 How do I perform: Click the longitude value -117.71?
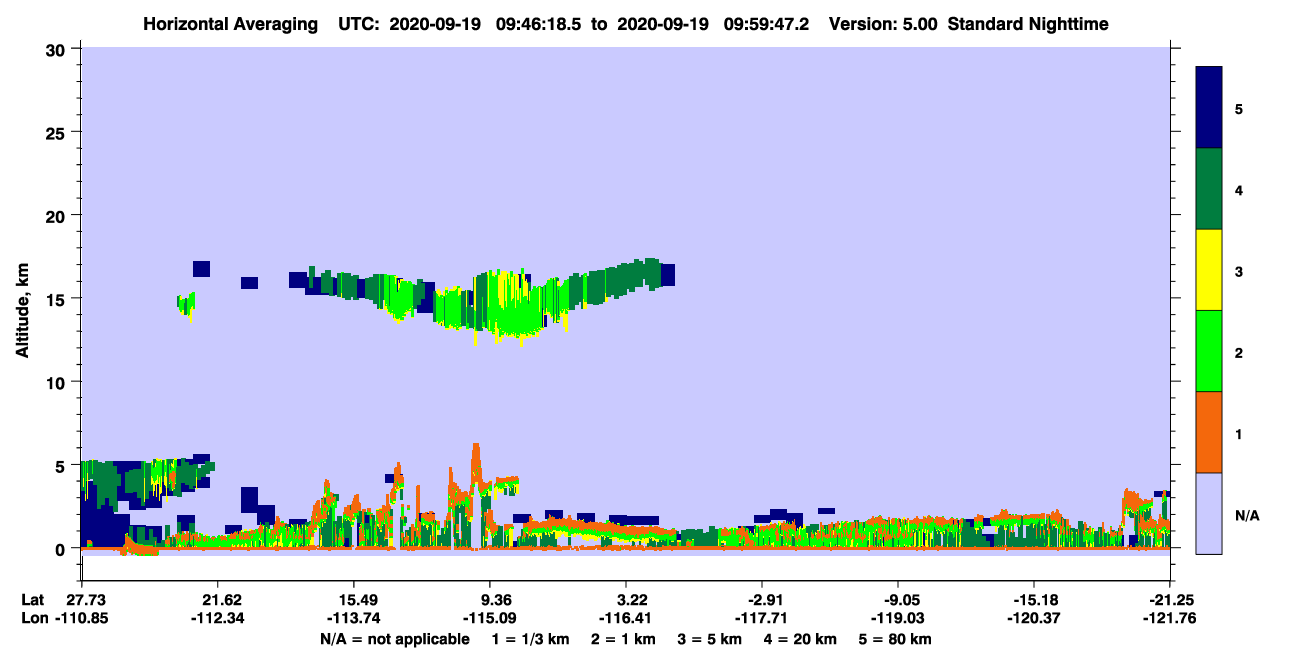coord(762,618)
